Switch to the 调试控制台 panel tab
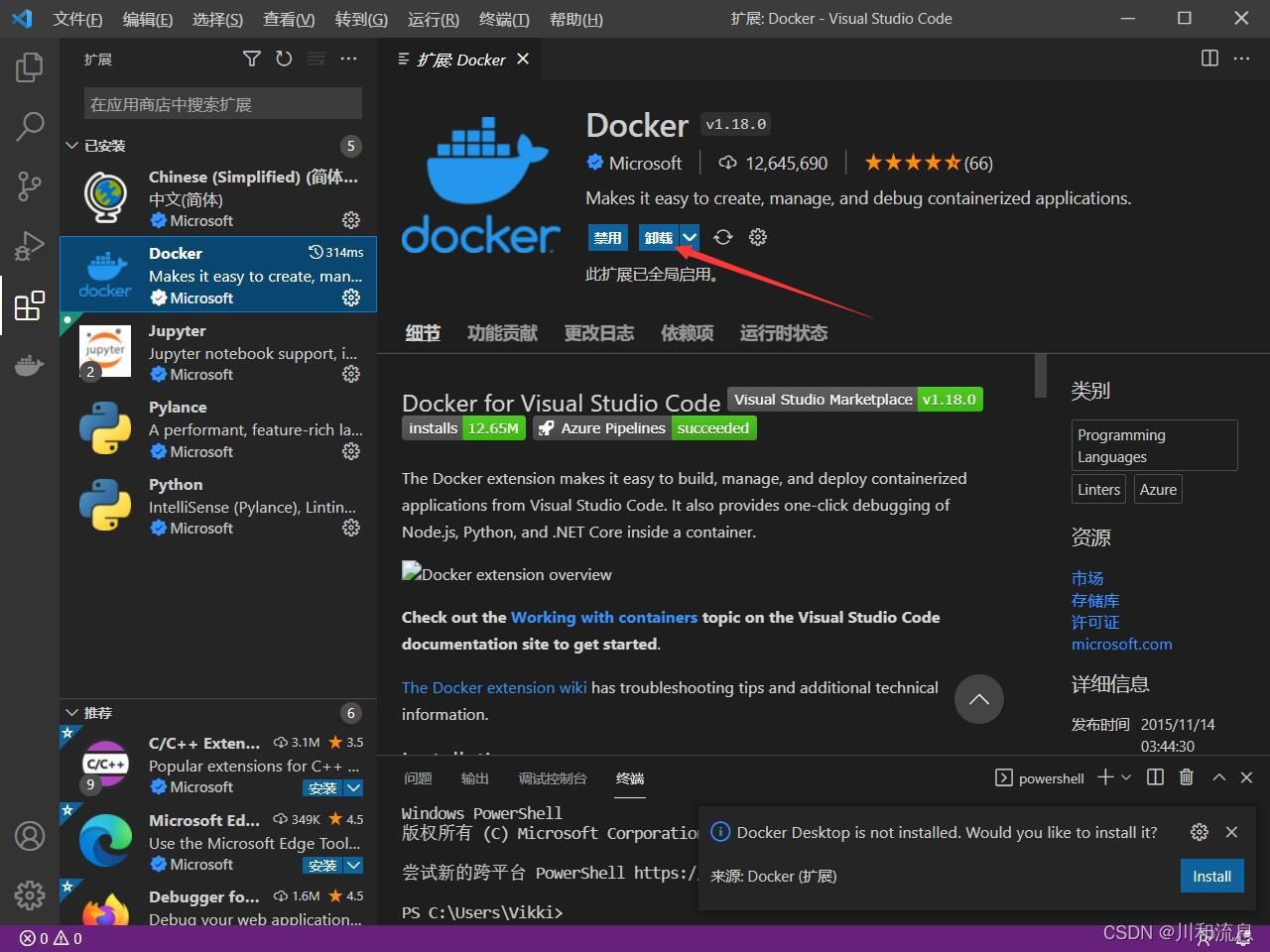The width and height of the screenshot is (1270, 952). (553, 778)
